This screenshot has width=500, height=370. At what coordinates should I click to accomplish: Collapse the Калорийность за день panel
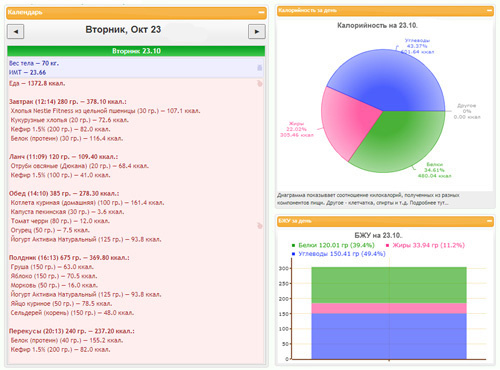489,10
